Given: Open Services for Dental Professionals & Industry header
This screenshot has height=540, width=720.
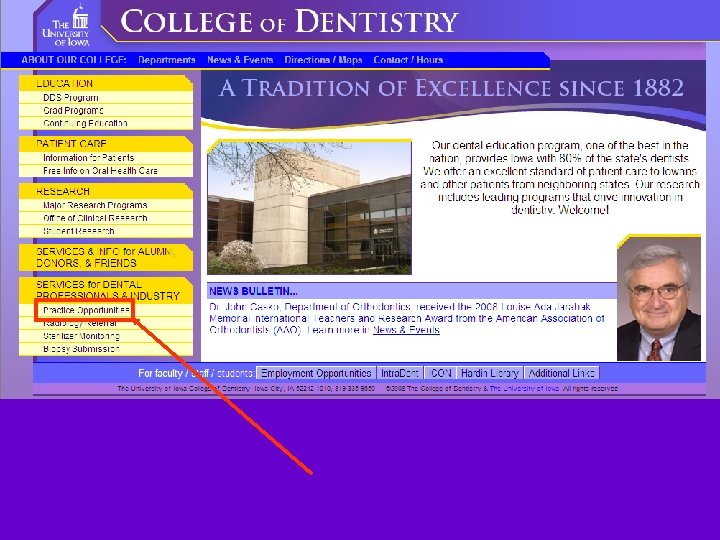Looking at the screenshot, I should point(106,290).
